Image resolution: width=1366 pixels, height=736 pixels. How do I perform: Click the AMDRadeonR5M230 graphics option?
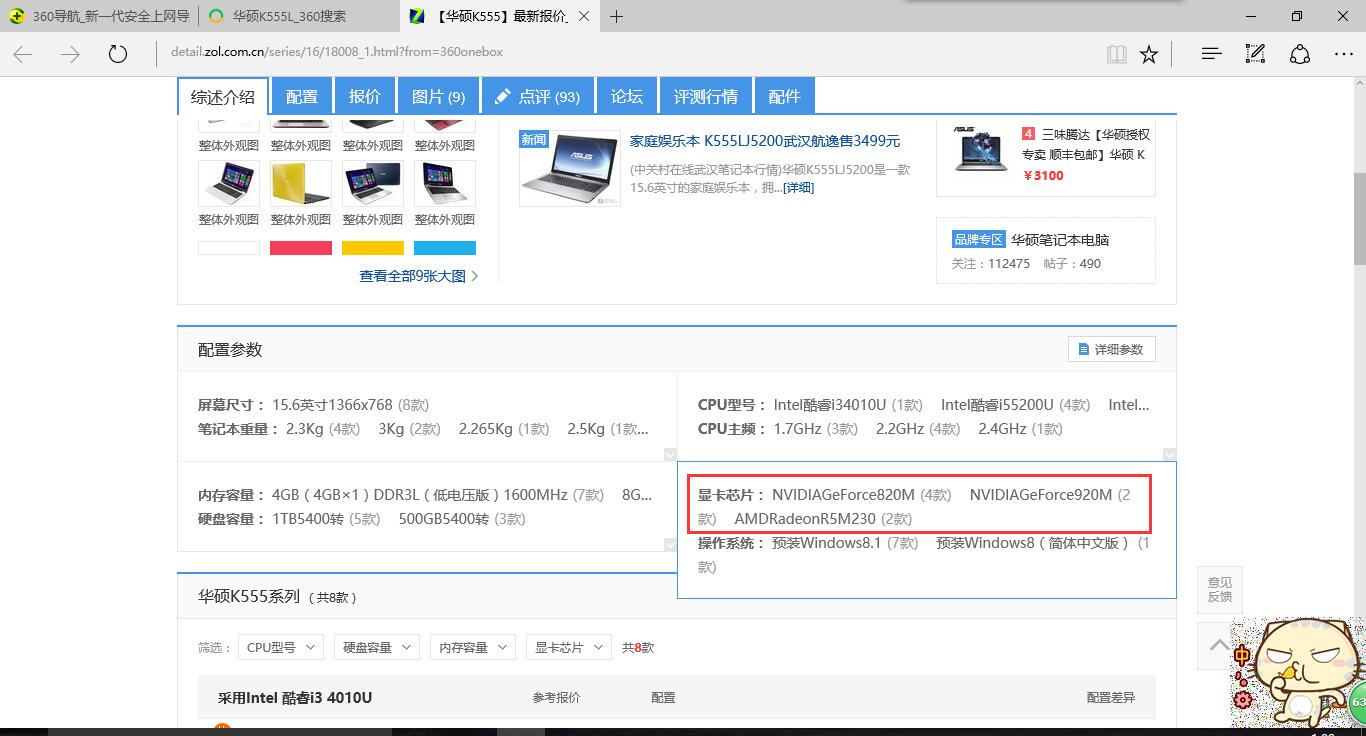(805, 519)
